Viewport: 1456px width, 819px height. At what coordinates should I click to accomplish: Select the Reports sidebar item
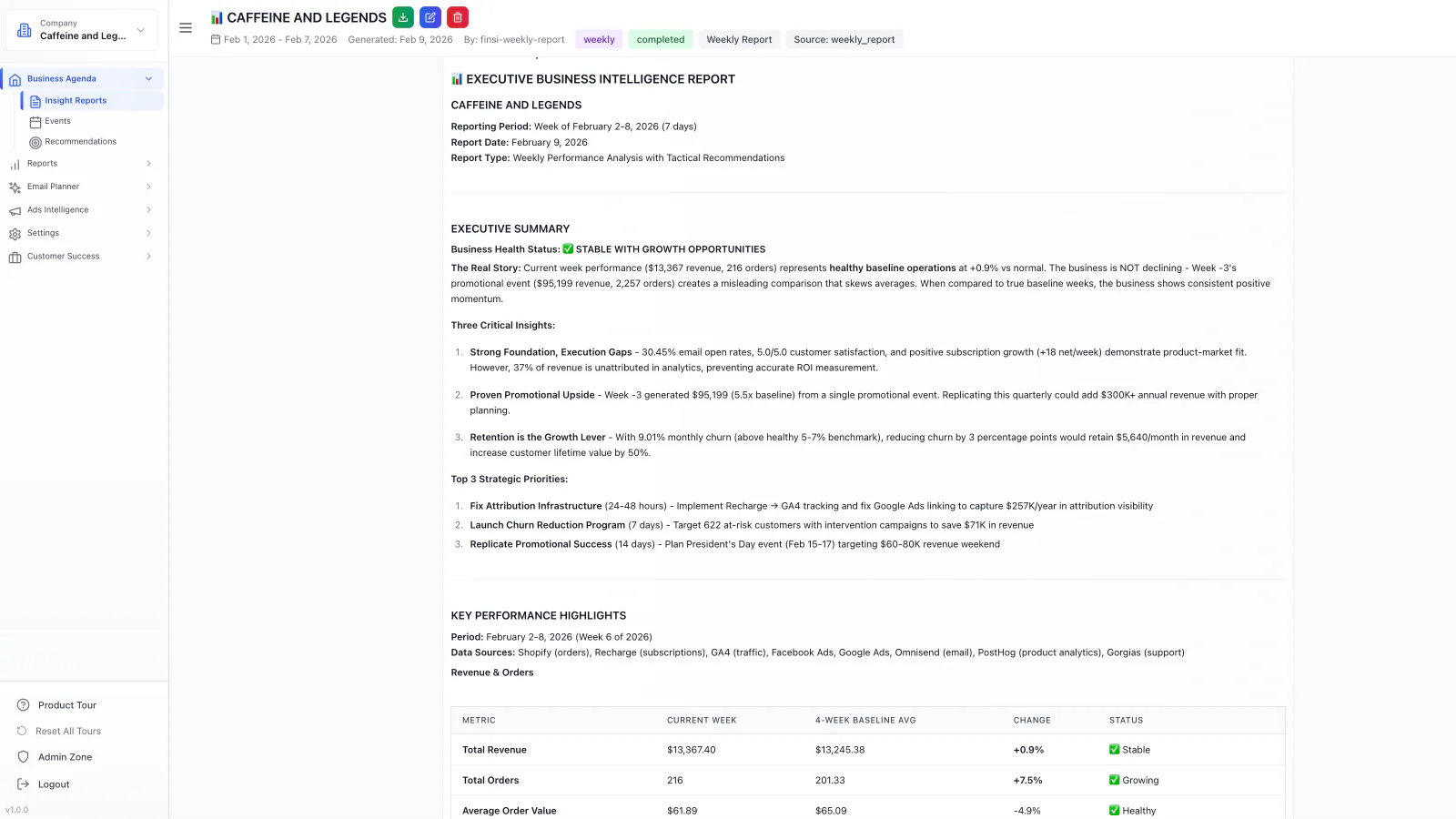tap(82, 164)
